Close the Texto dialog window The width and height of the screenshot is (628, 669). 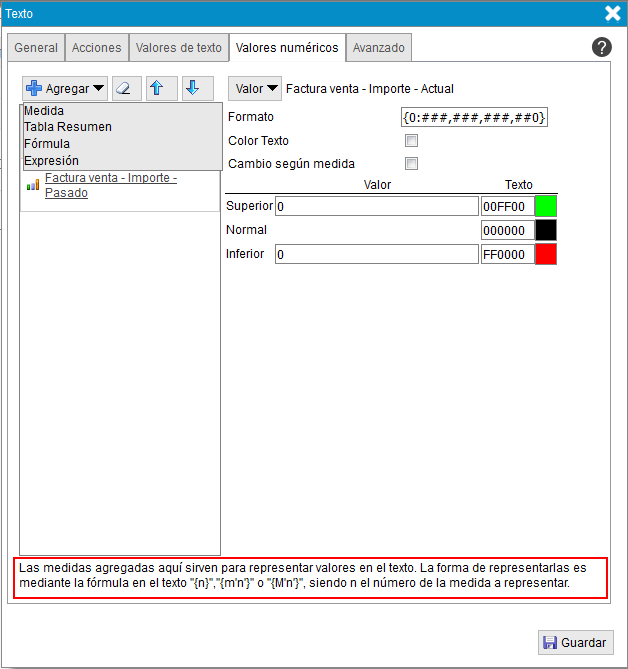(x=613, y=13)
